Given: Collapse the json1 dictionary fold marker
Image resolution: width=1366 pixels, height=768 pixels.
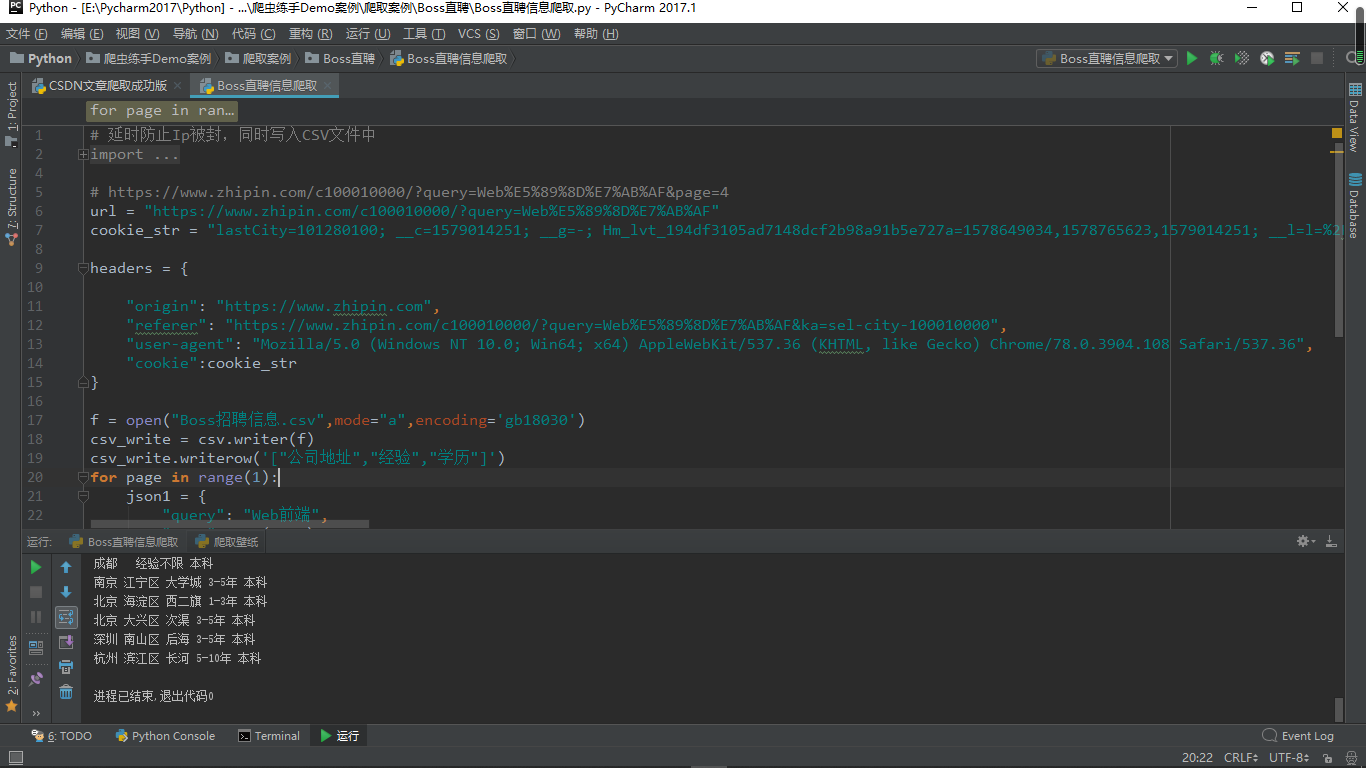Looking at the screenshot, I should [x=83, y=496].
